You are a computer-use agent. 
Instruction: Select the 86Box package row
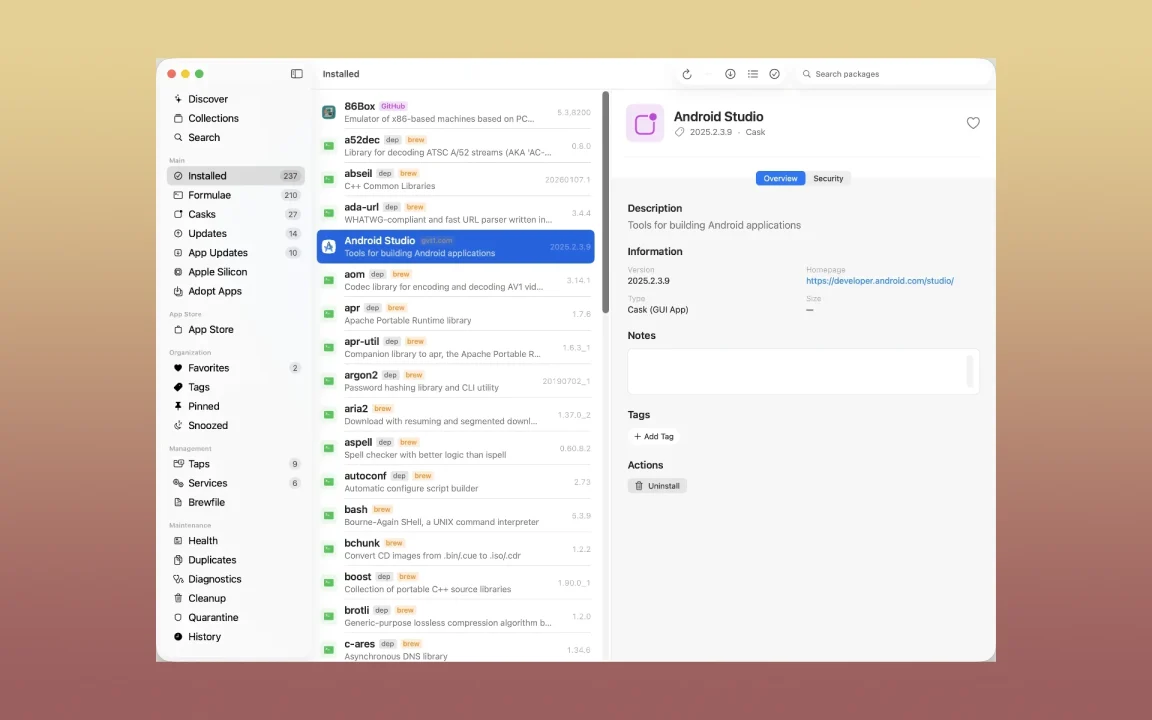pyautogui.click(x=456, y=112)
